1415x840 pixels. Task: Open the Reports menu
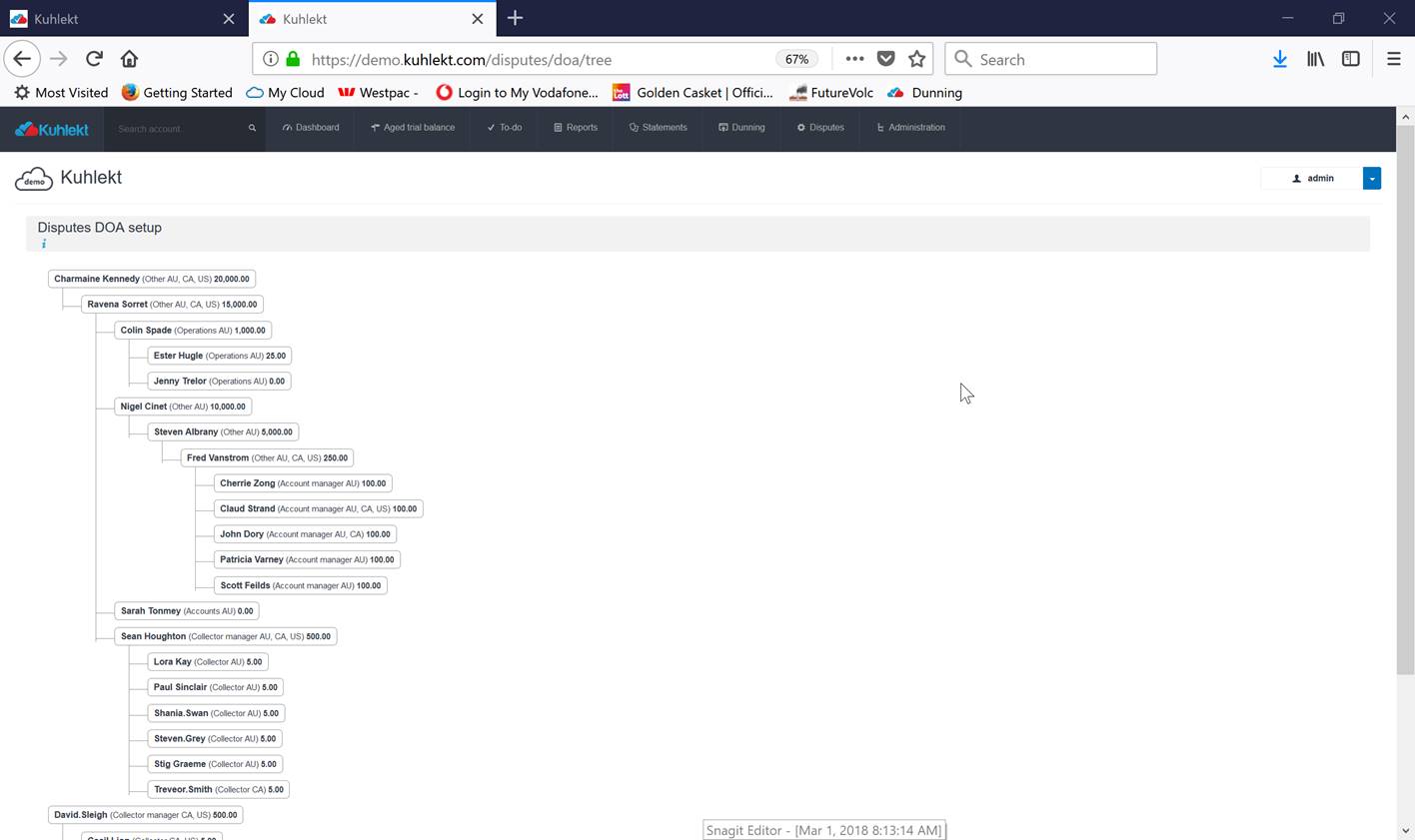576,128
